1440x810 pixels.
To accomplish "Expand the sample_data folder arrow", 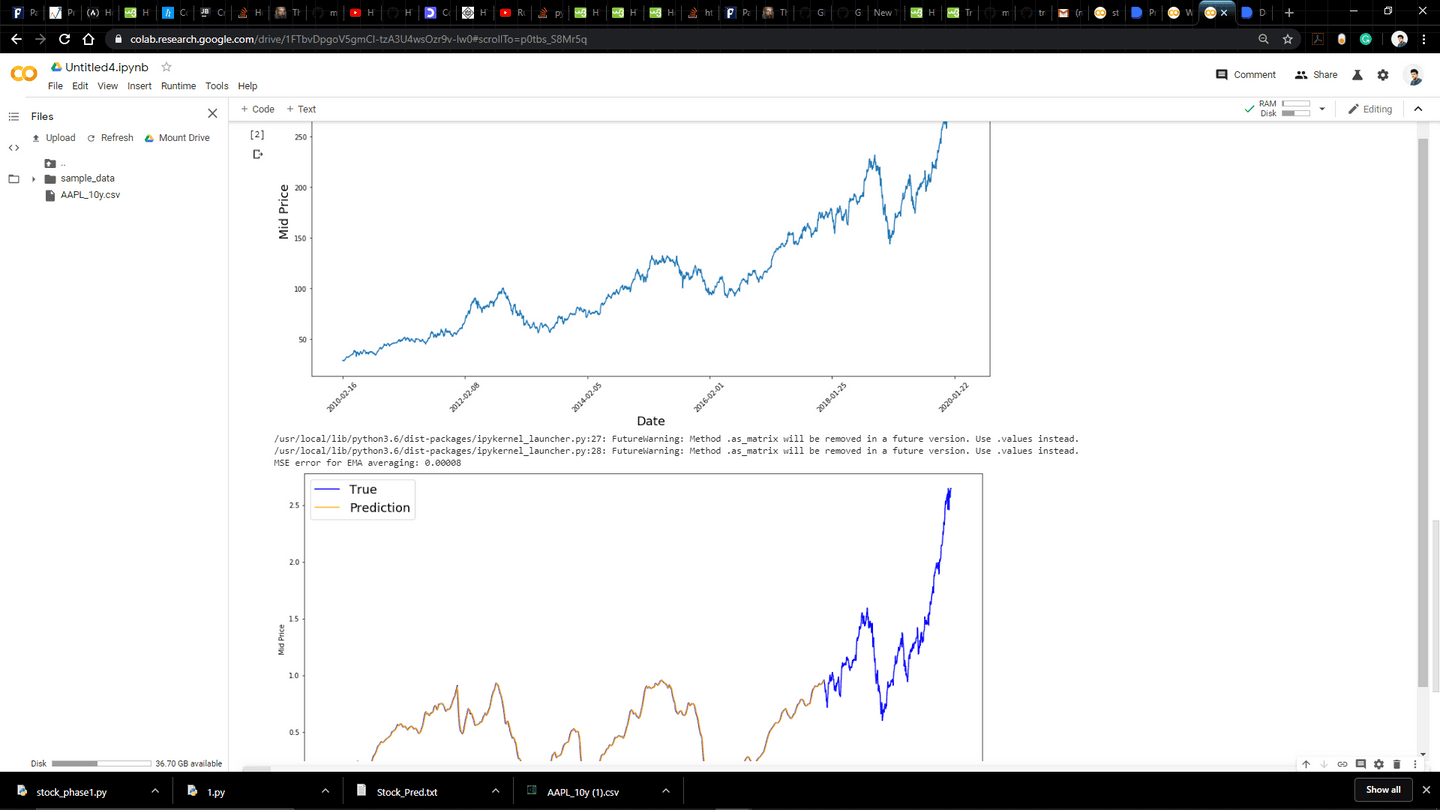I will 34,179.
